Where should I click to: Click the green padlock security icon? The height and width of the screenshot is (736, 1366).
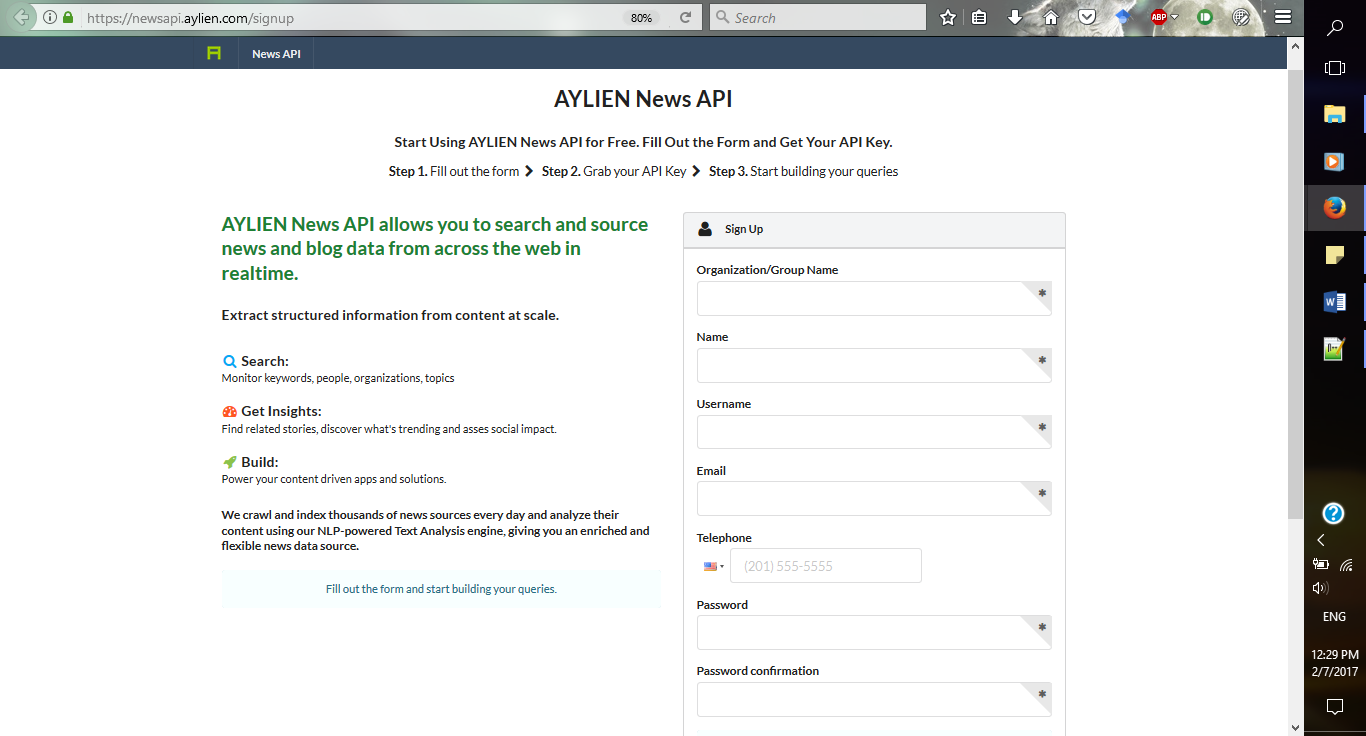coord(68,18)
